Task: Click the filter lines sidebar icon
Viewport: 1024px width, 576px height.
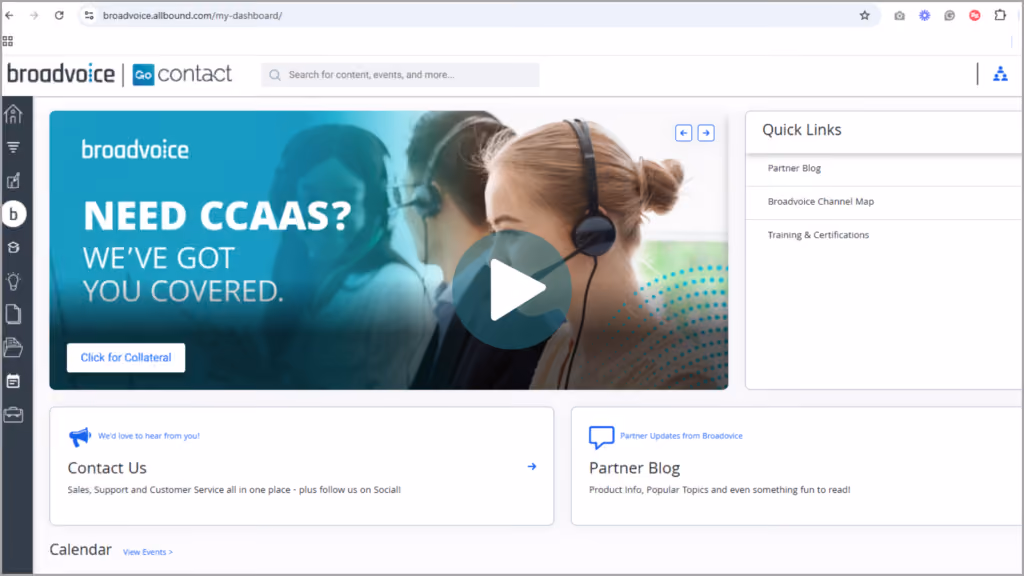Action: [x=13, y=148]
